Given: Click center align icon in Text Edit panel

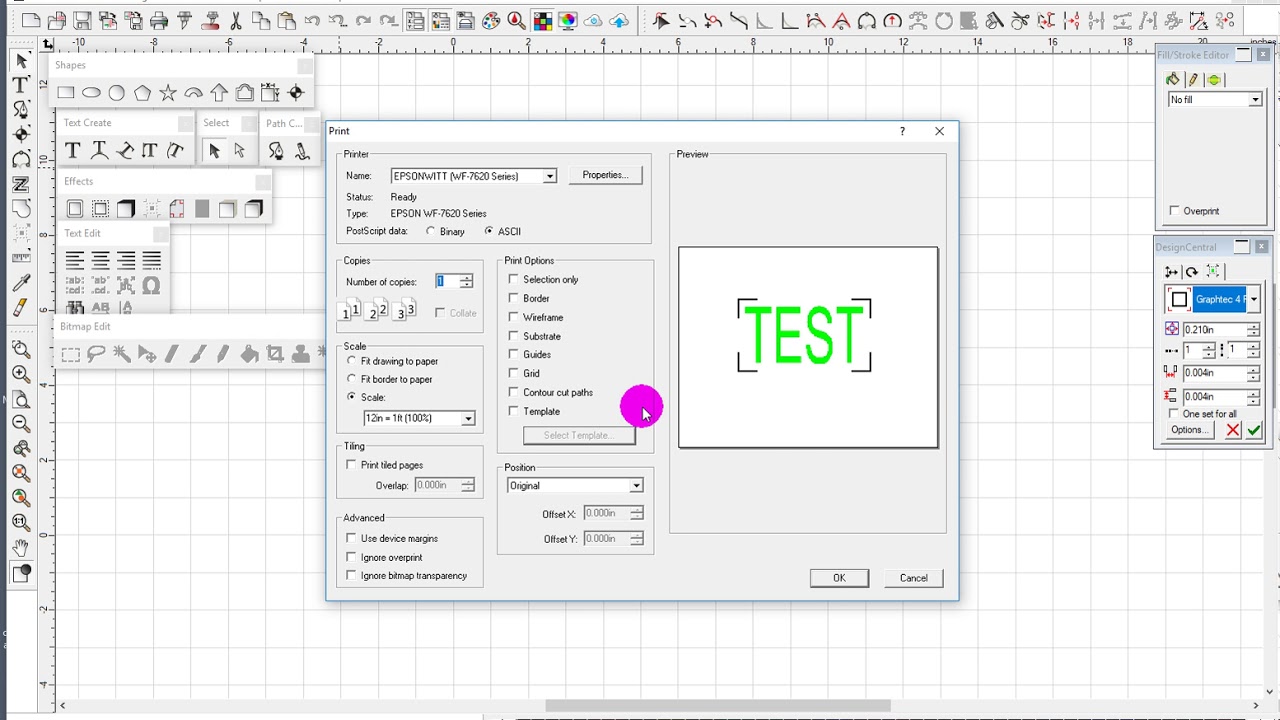Looking at the screenshot, I should click(100, 261).
